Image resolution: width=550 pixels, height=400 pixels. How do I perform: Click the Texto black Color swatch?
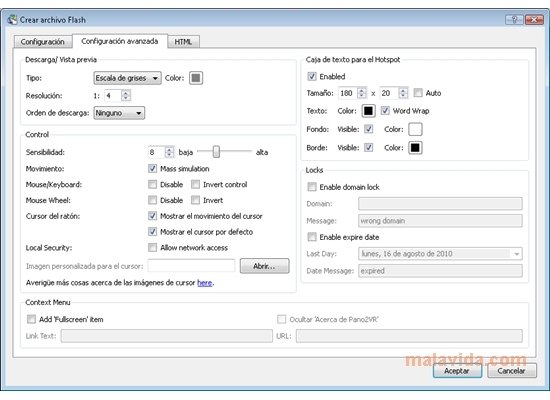point(368,111)
